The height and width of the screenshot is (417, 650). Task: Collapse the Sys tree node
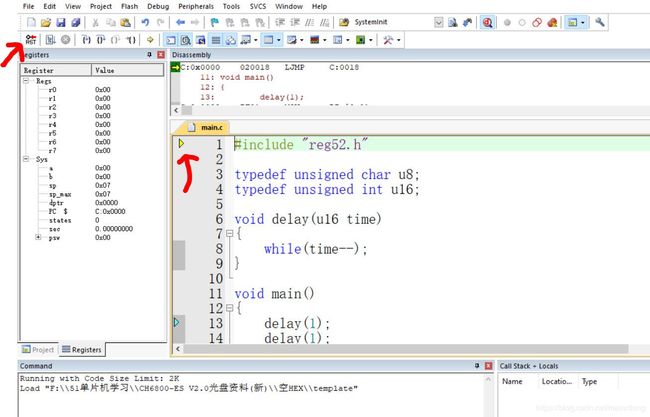point(26,159)
